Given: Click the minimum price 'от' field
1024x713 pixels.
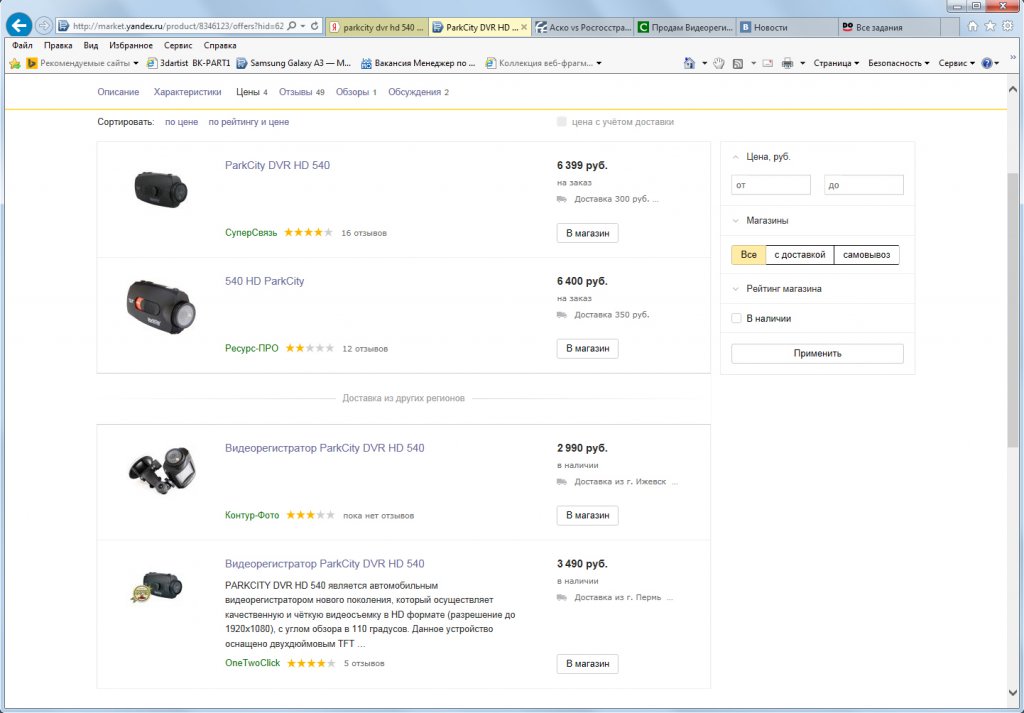Looking at the screenshot, I should 771,185.
